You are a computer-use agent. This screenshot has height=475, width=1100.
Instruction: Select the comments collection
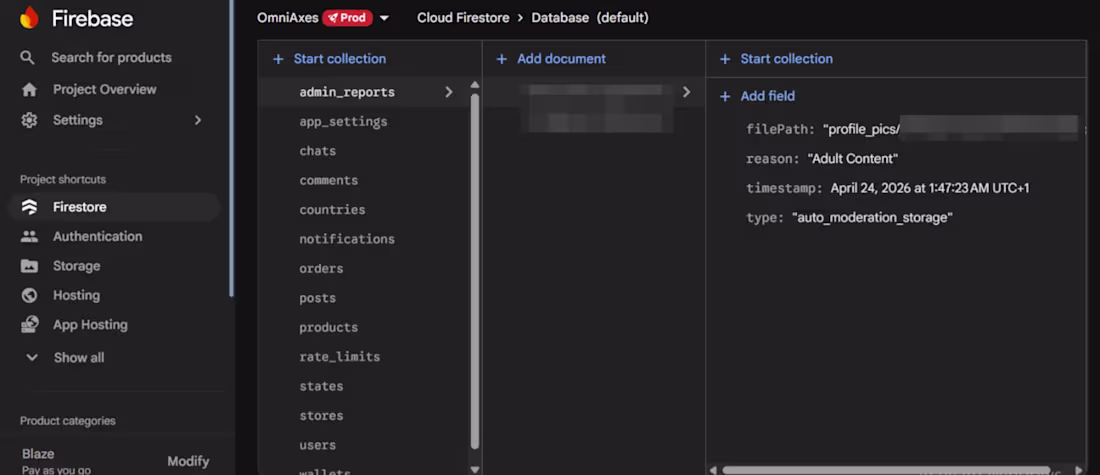click(x=329, y=180)
